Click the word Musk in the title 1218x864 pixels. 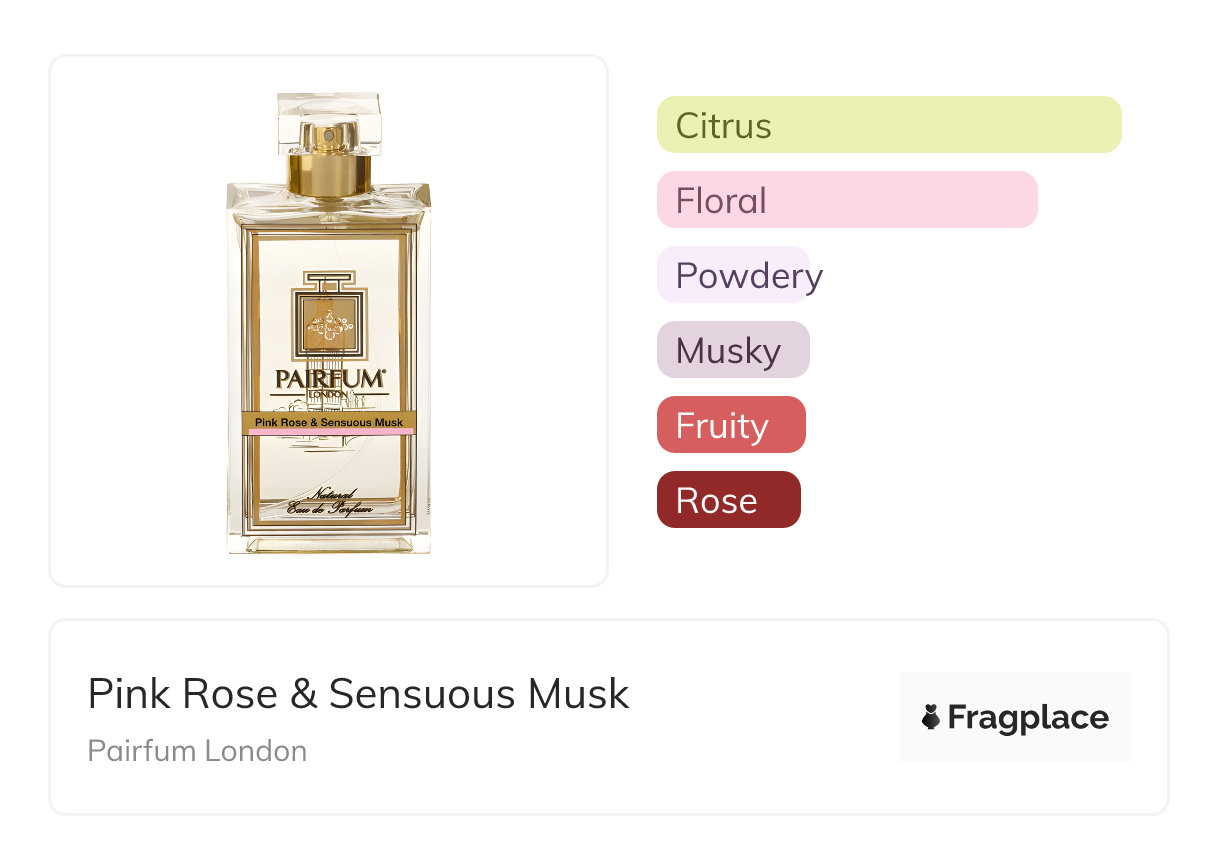coord(580,694)
